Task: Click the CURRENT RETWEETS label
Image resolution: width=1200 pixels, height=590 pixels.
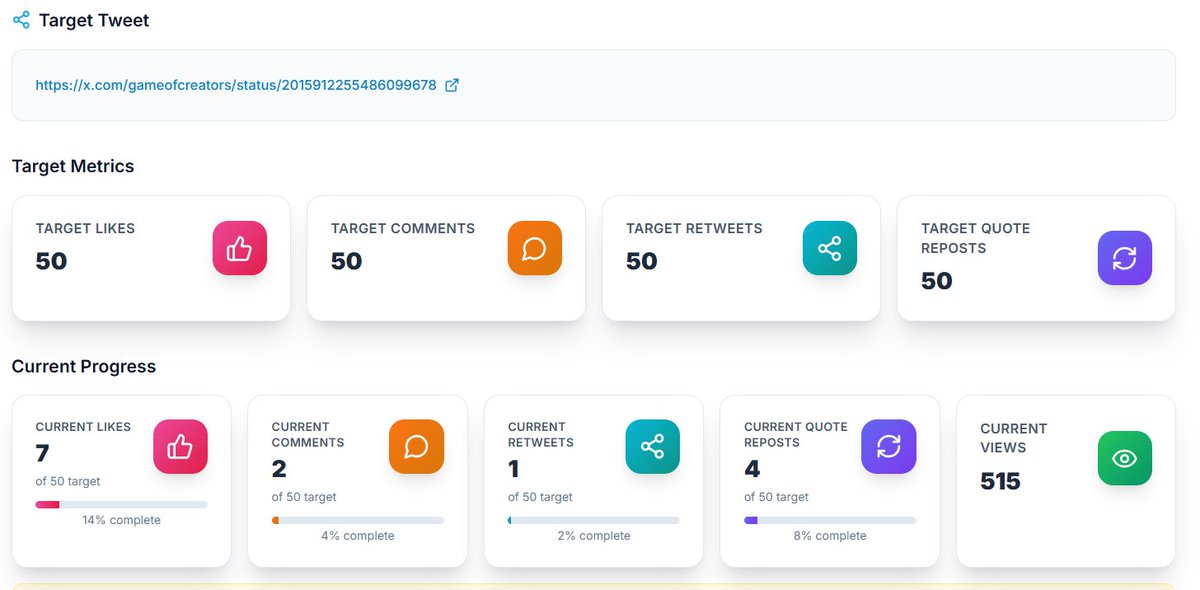Action: pyautogui.click(x=541, y=435)
